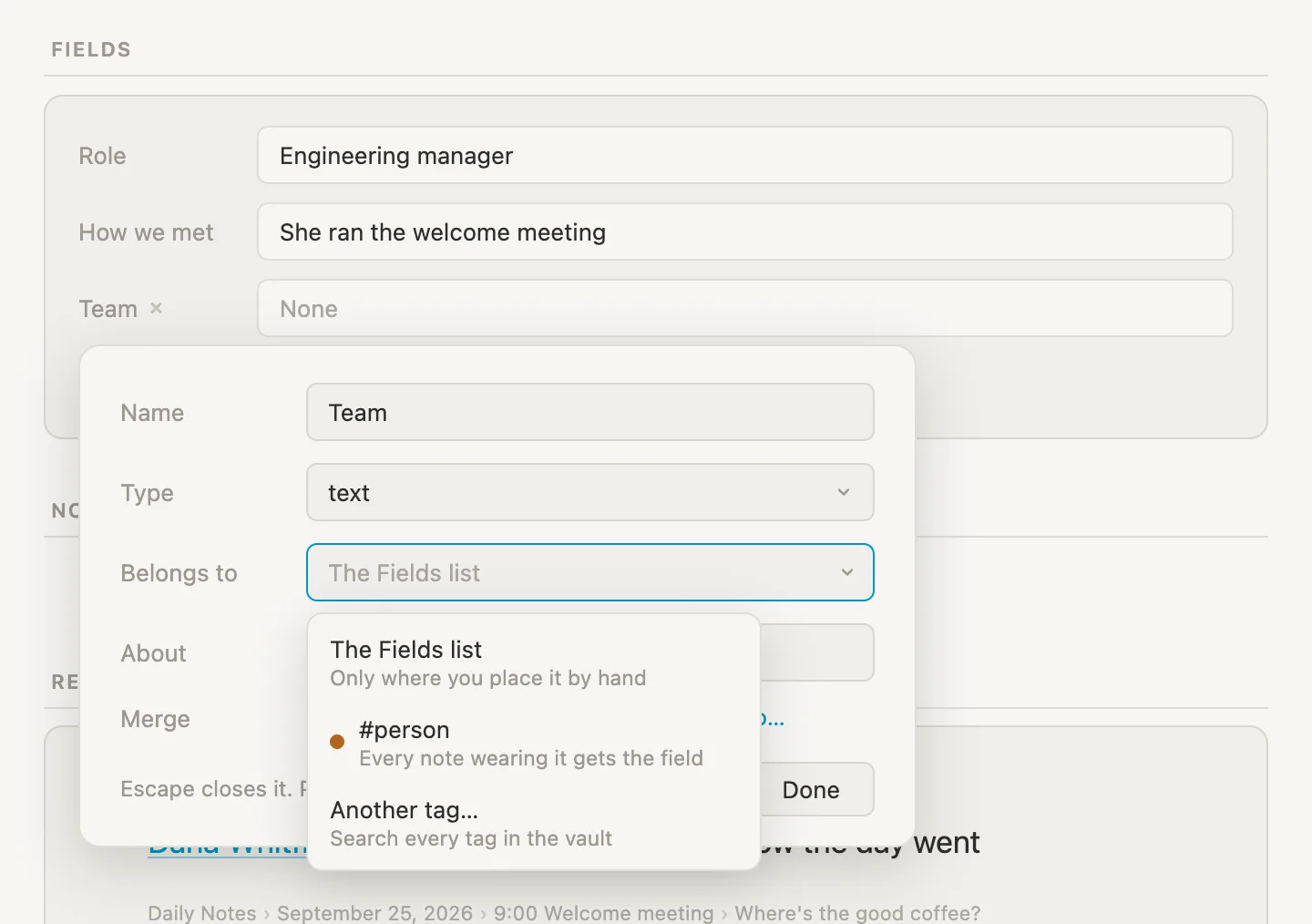Click 'Search every tag in the vault' text

pyautogui.click(x=471, y=838)
